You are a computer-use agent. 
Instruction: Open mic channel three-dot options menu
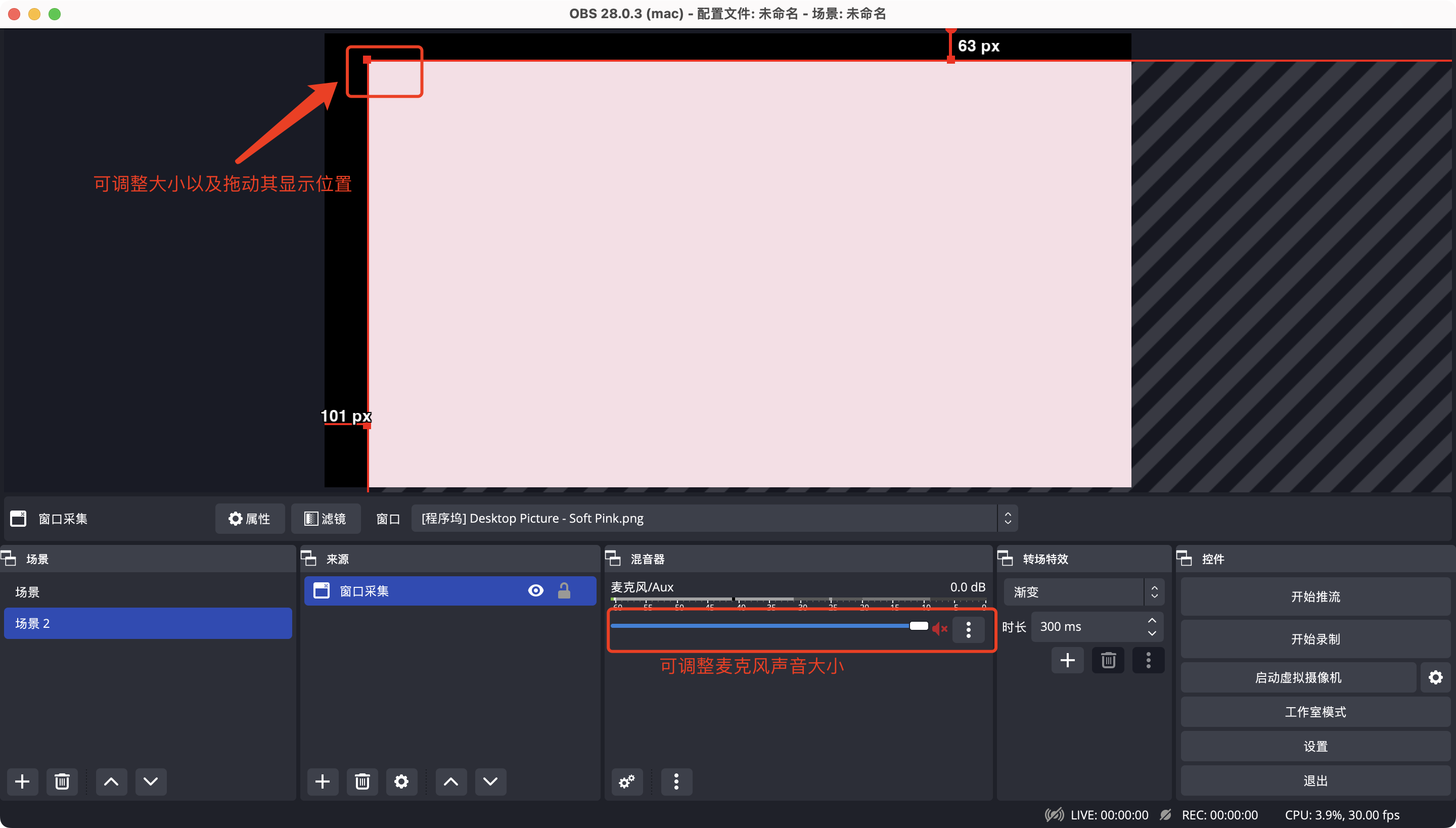(969, 629)
